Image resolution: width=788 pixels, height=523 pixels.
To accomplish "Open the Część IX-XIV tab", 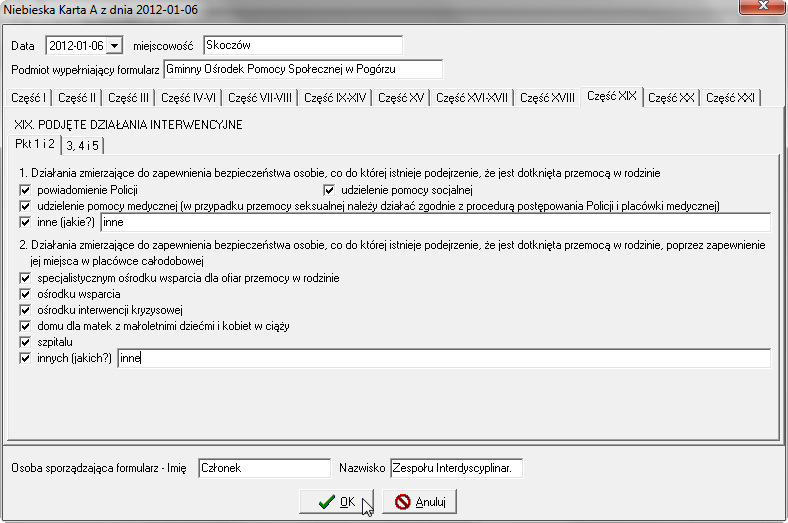I will tap(335, 97).
